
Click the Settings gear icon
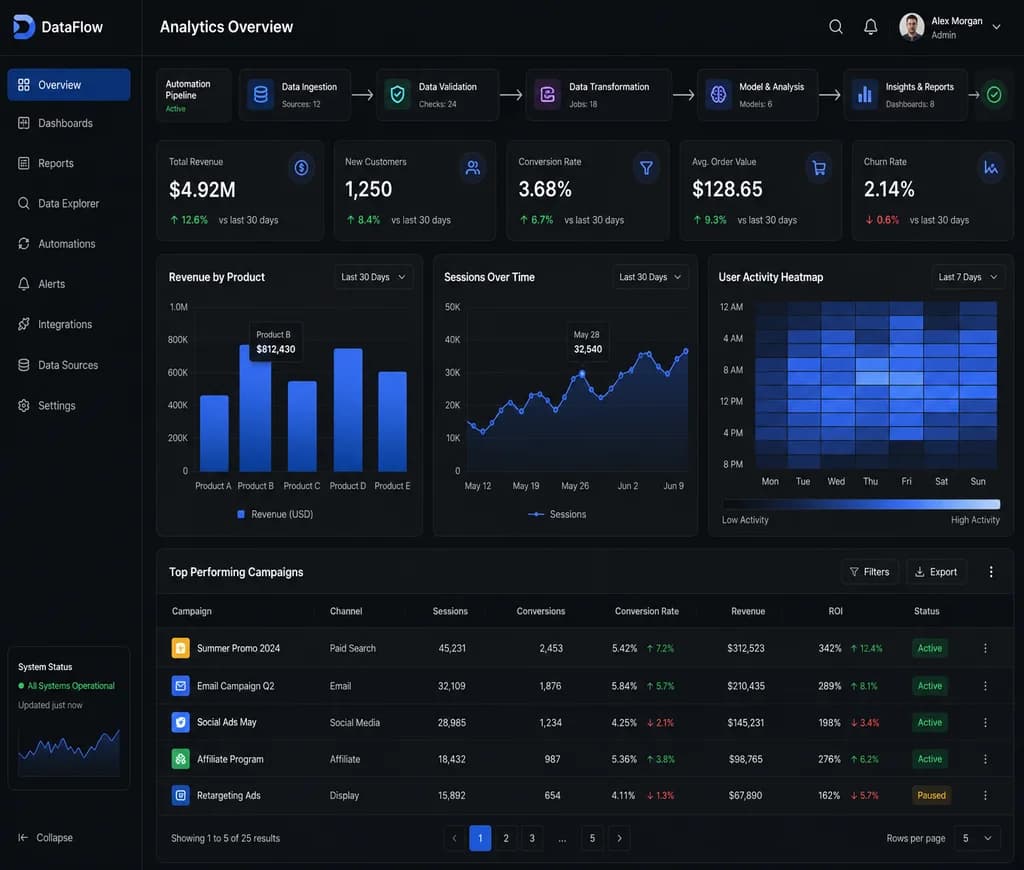(24, 406)
